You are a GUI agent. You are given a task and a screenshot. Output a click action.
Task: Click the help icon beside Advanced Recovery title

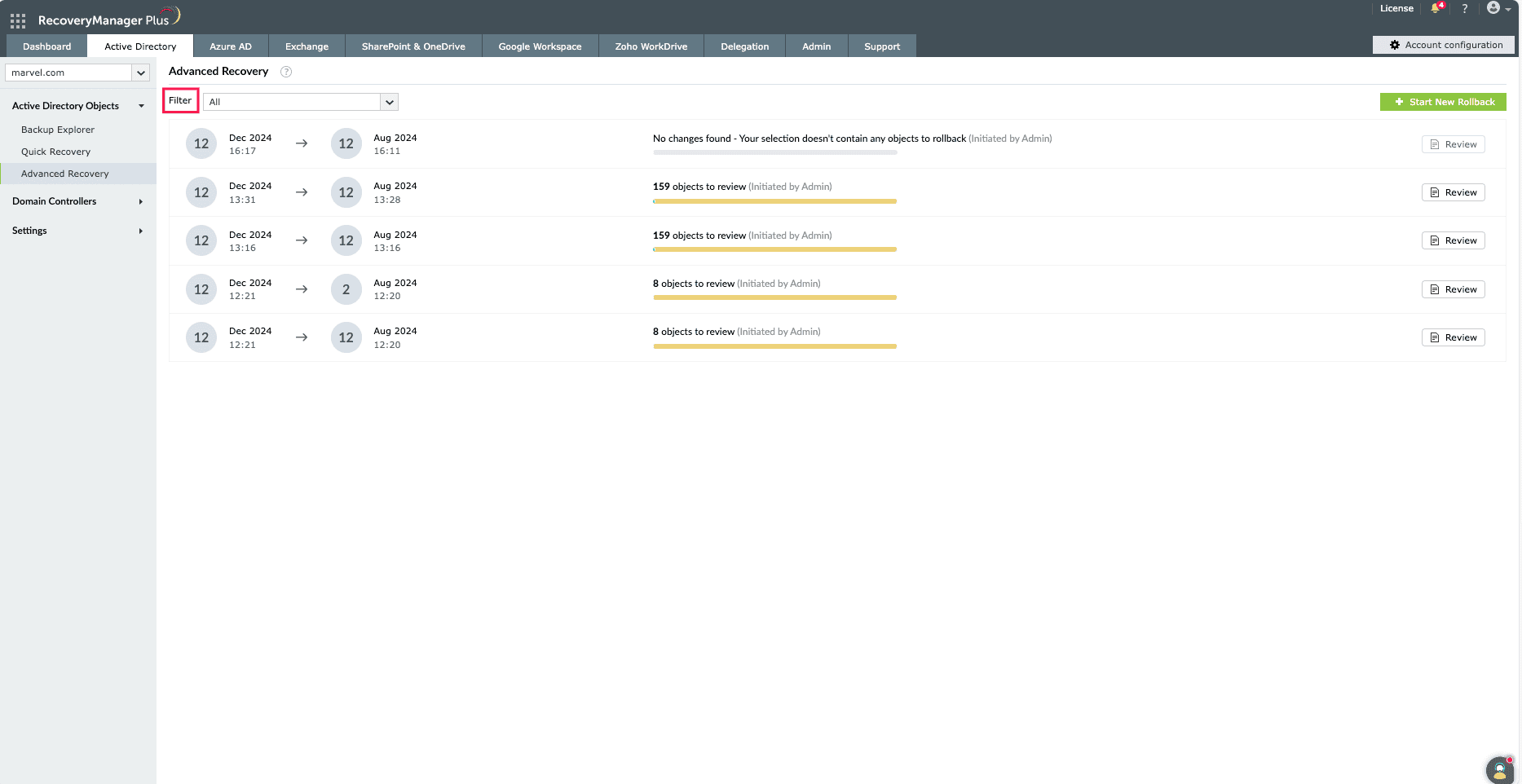[286, 72]
